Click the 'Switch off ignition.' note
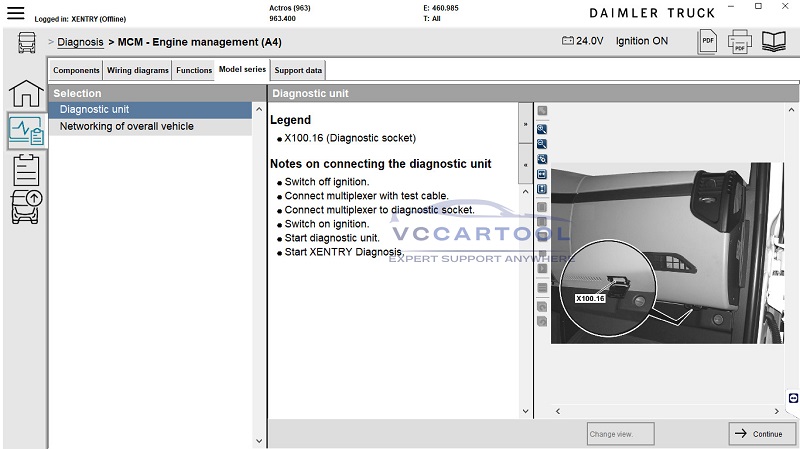 tap(327, 182)
